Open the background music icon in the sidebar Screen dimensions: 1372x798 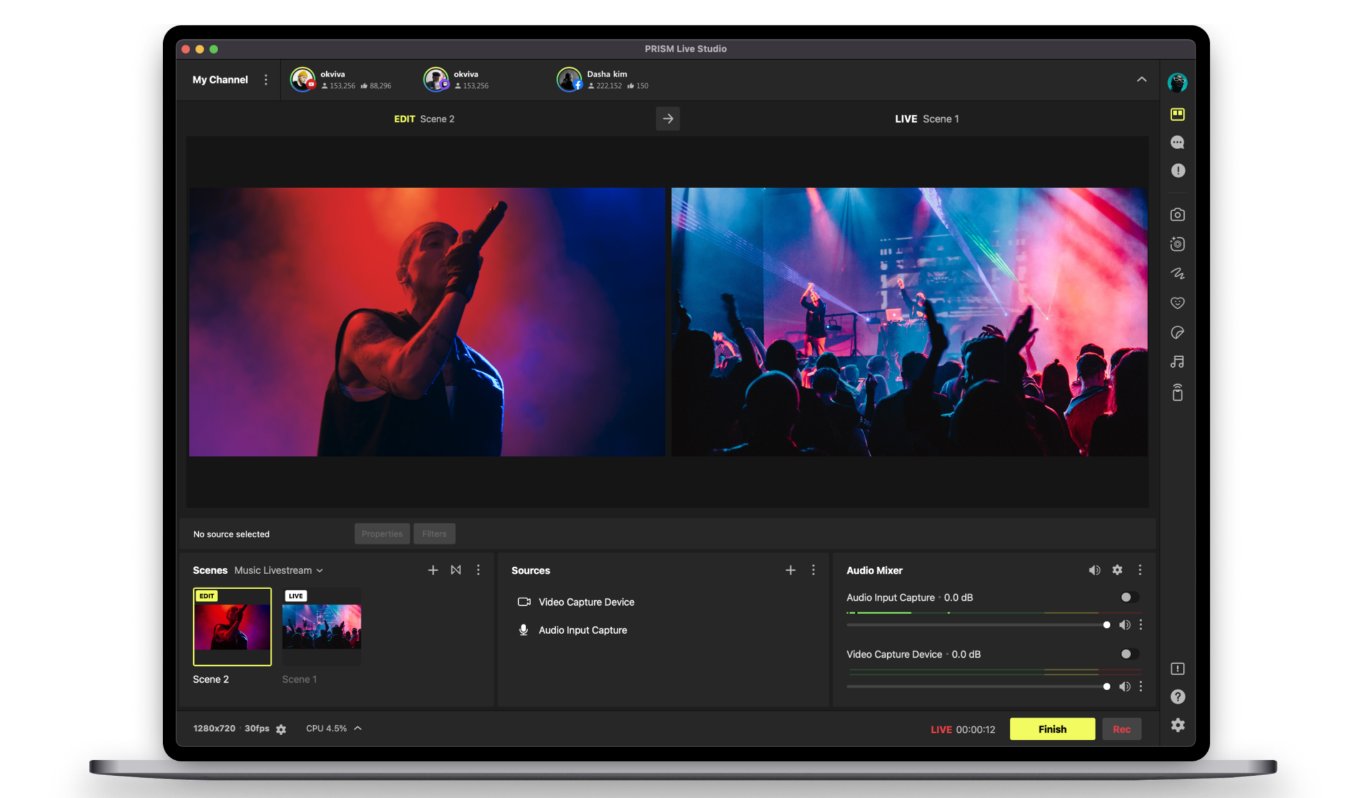(1177, 361)
